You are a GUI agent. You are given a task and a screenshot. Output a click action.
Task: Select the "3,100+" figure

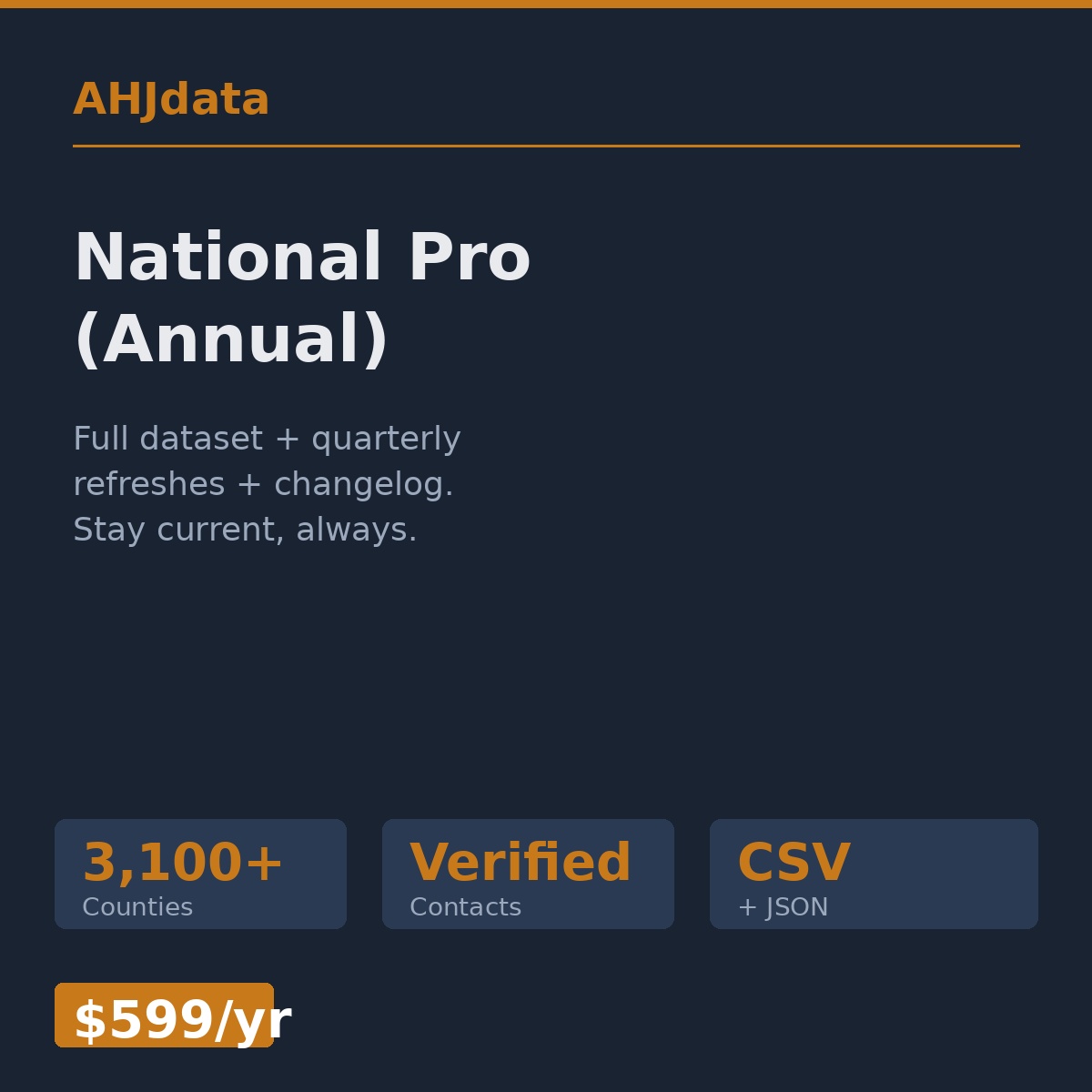[183, 864]
